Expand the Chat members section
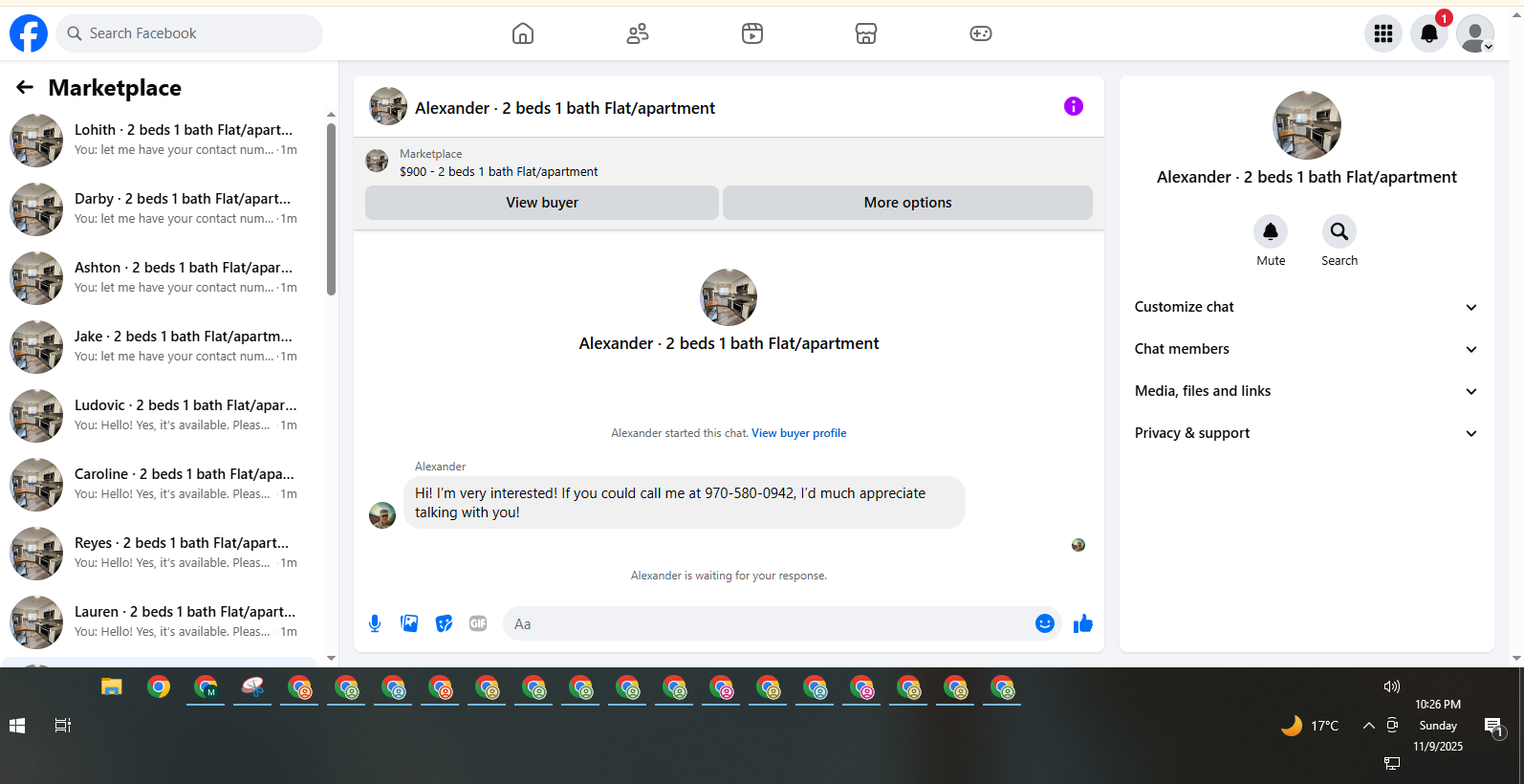Screen dimensions: 1524x784 pos(1306,349)
